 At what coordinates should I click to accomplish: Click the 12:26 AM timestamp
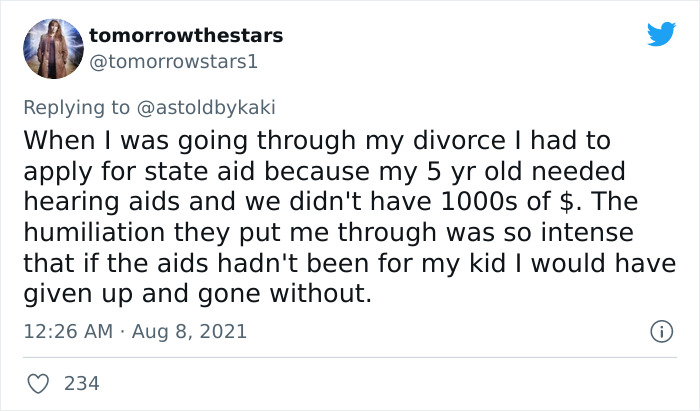pyautogui.click(x=64, y=331)
